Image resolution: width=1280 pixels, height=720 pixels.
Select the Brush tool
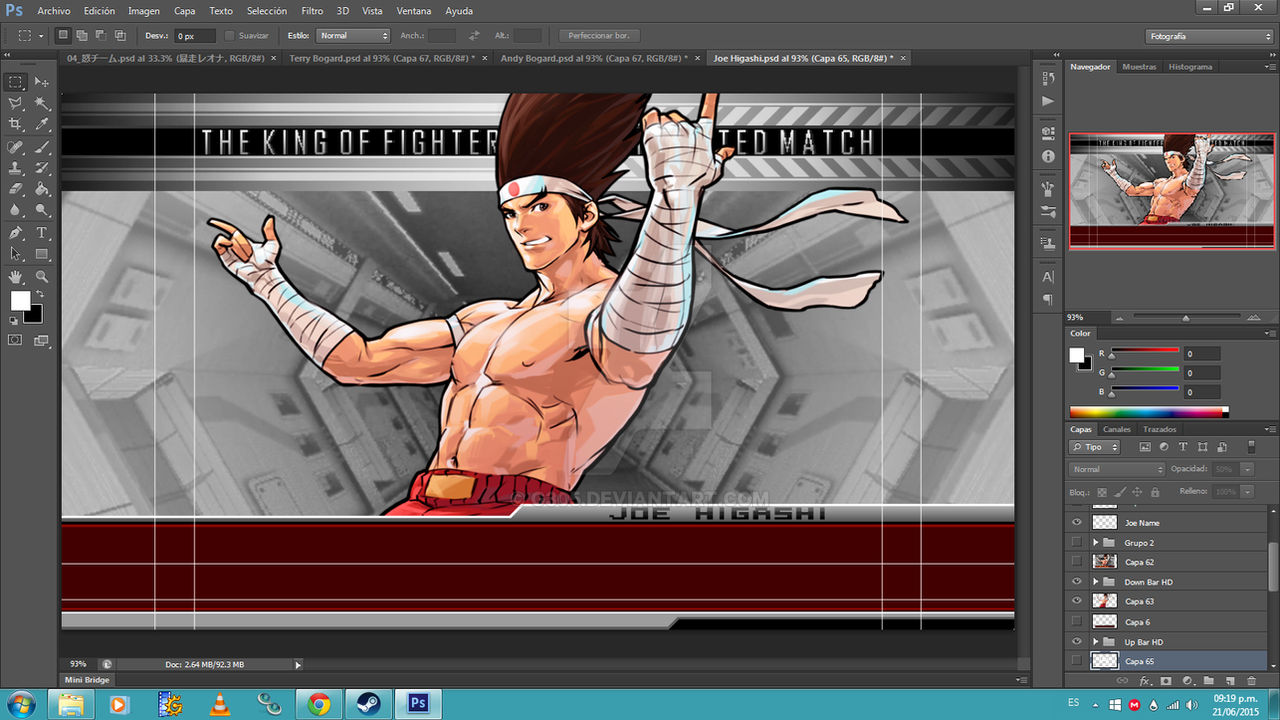click(42, 147)
